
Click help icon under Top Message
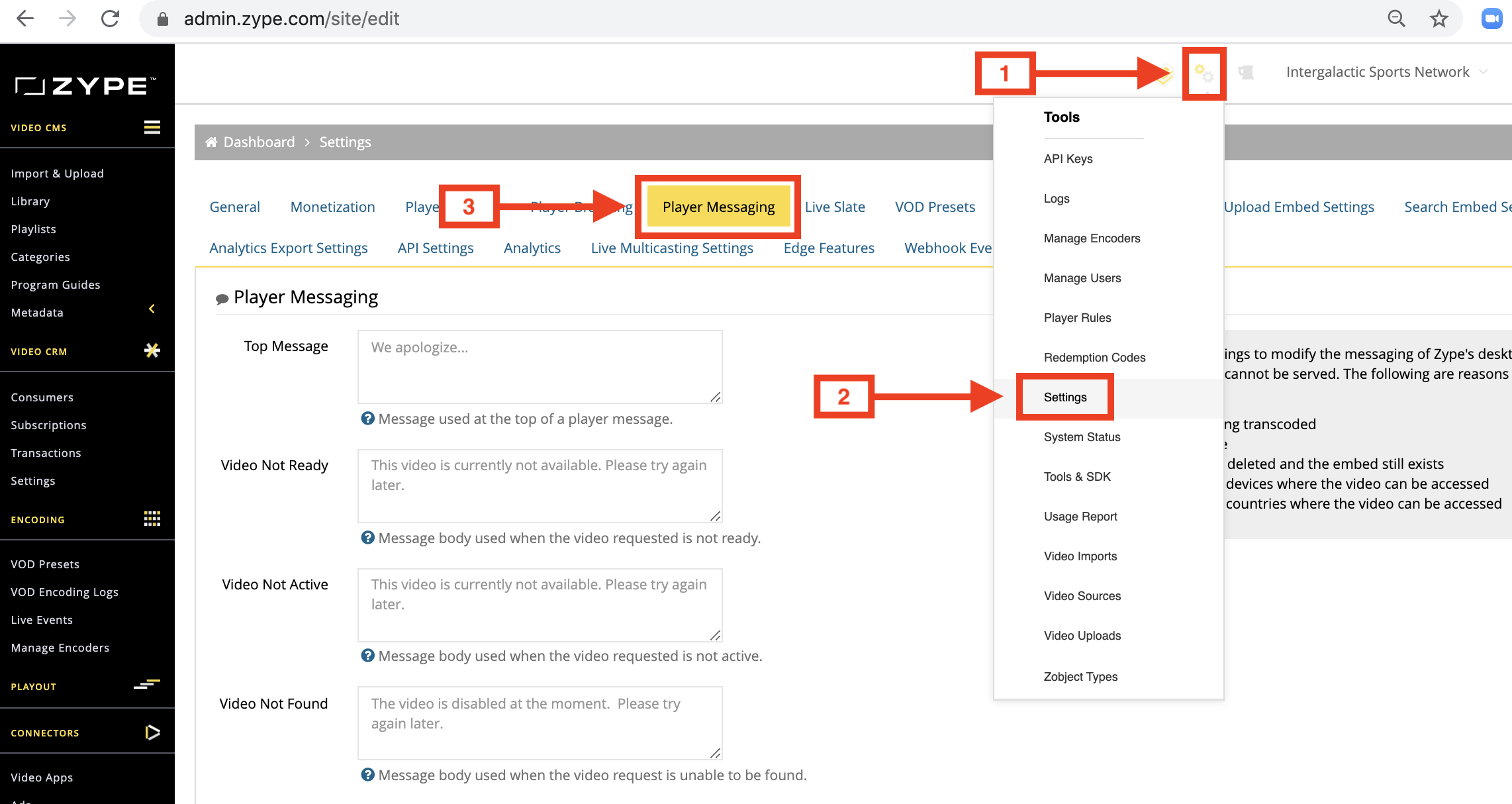click(367, 418)
